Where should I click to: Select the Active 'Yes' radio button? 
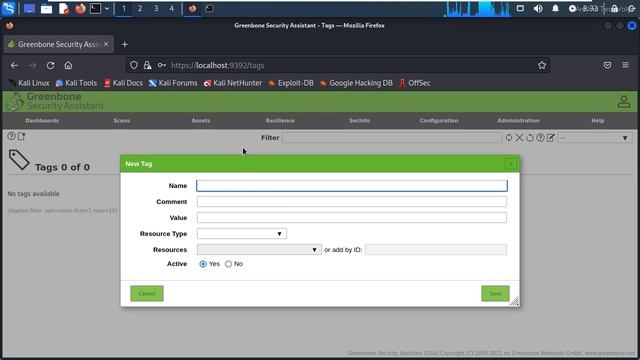(x=203, y=264)
